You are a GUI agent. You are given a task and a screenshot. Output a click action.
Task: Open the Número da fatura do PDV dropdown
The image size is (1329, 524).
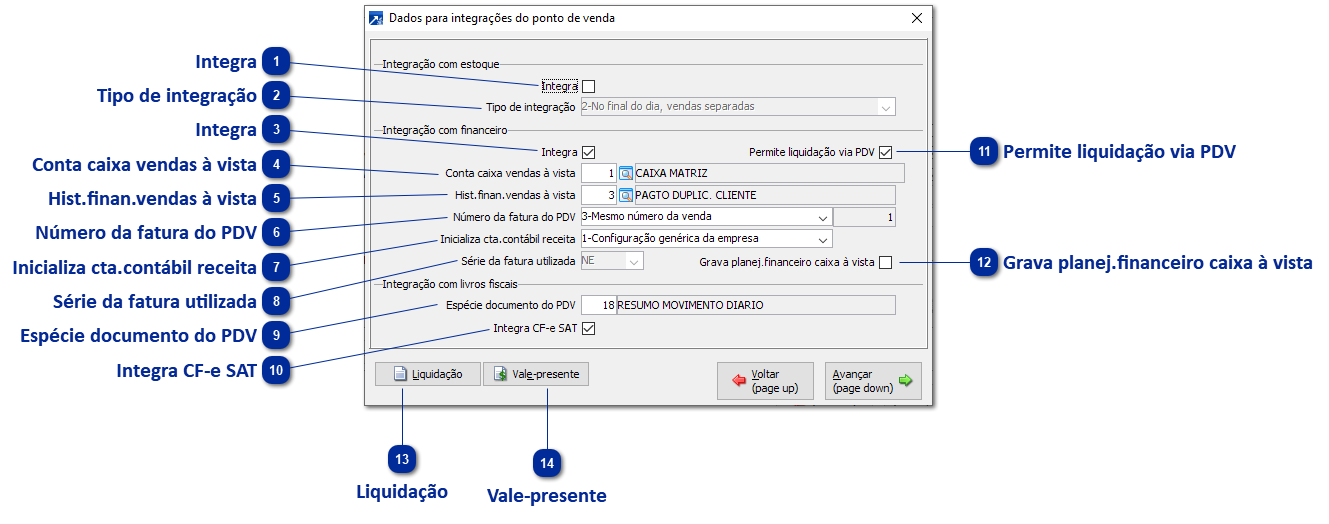coord(822,217)
